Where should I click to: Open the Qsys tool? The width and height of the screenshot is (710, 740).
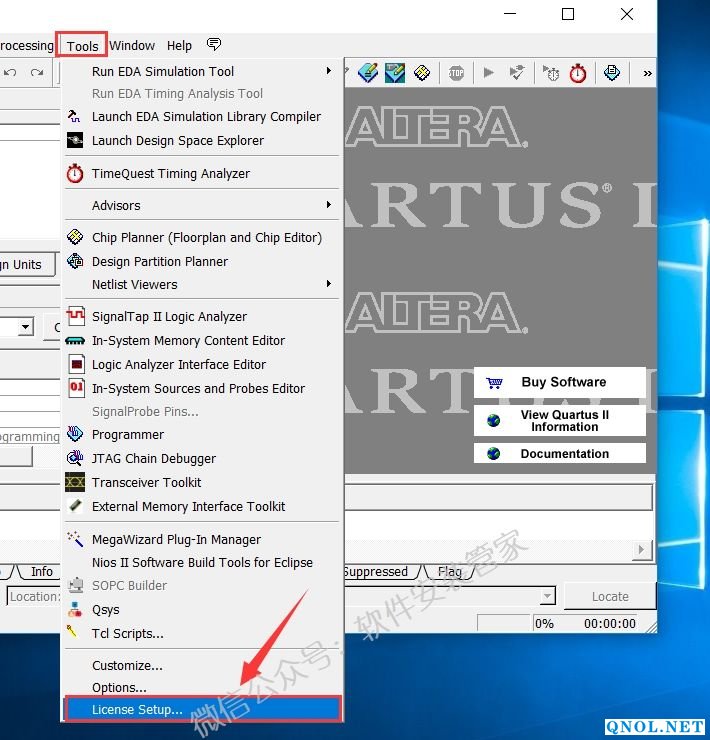(105, 610)
